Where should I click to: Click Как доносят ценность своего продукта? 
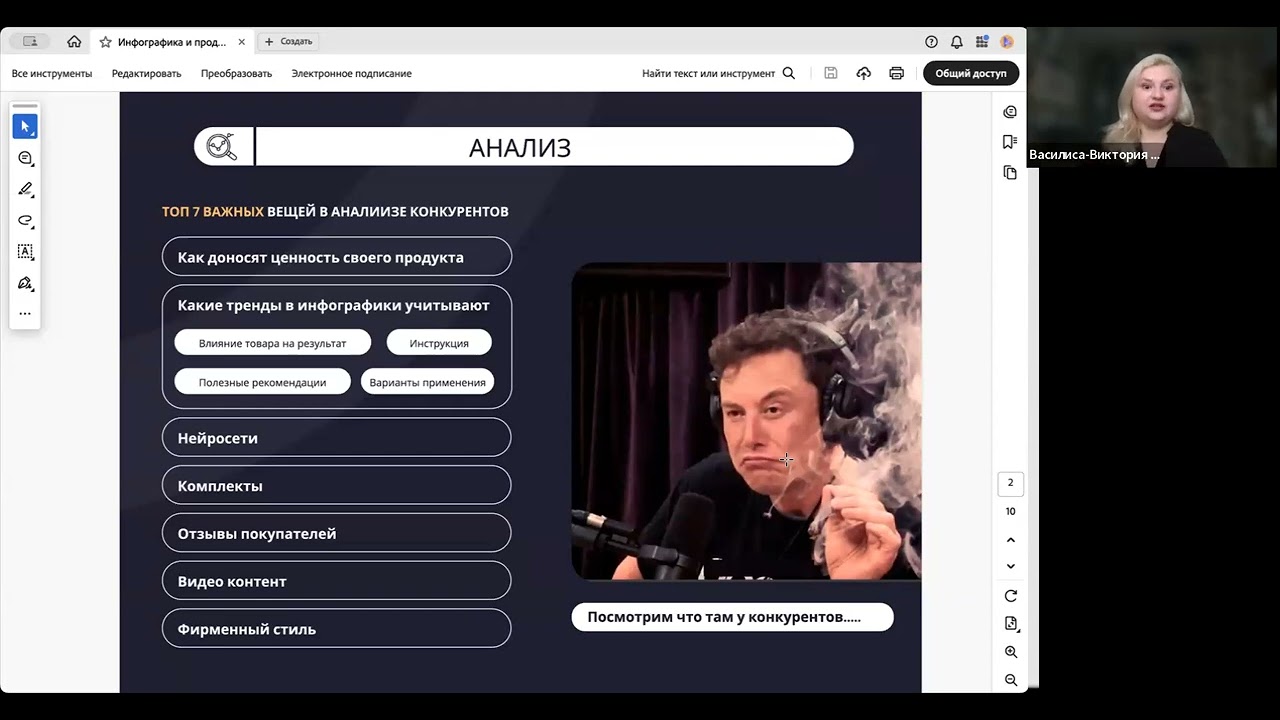[x=336, y=257]
